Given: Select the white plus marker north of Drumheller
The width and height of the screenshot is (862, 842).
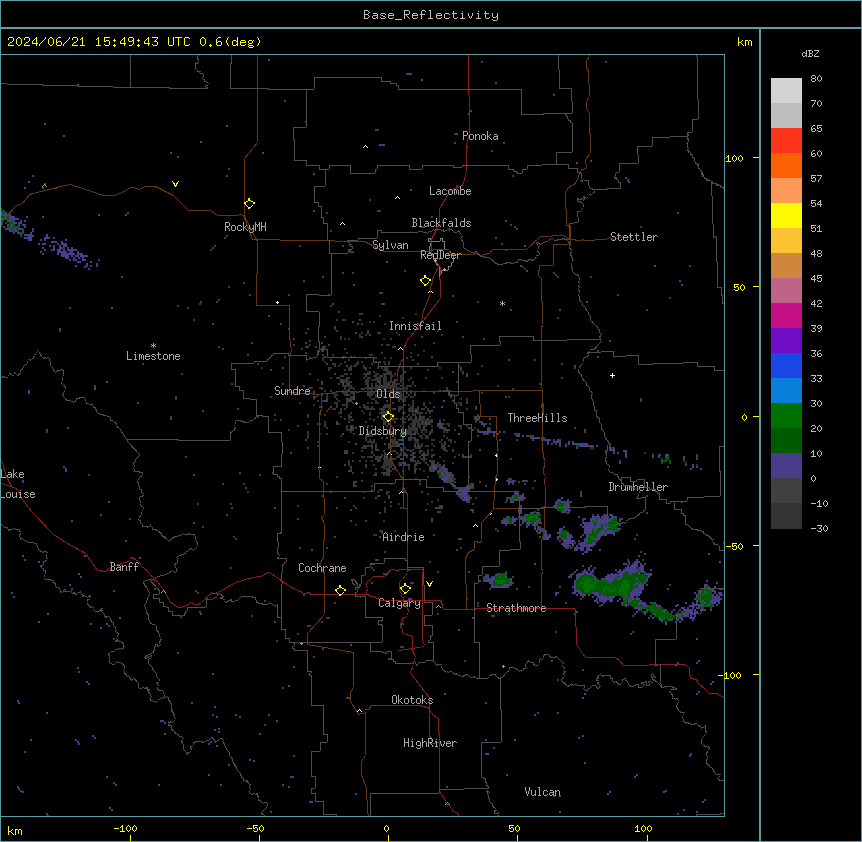Looking at the screenshot, I should 612,375.
